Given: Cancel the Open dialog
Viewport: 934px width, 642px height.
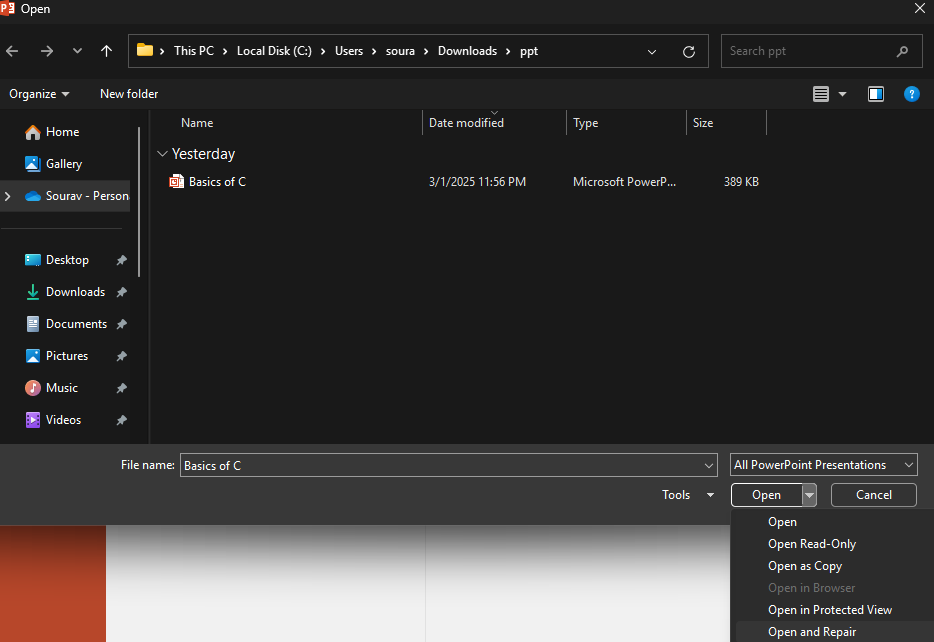Looking at the screenshot, I should click(874, 495).
